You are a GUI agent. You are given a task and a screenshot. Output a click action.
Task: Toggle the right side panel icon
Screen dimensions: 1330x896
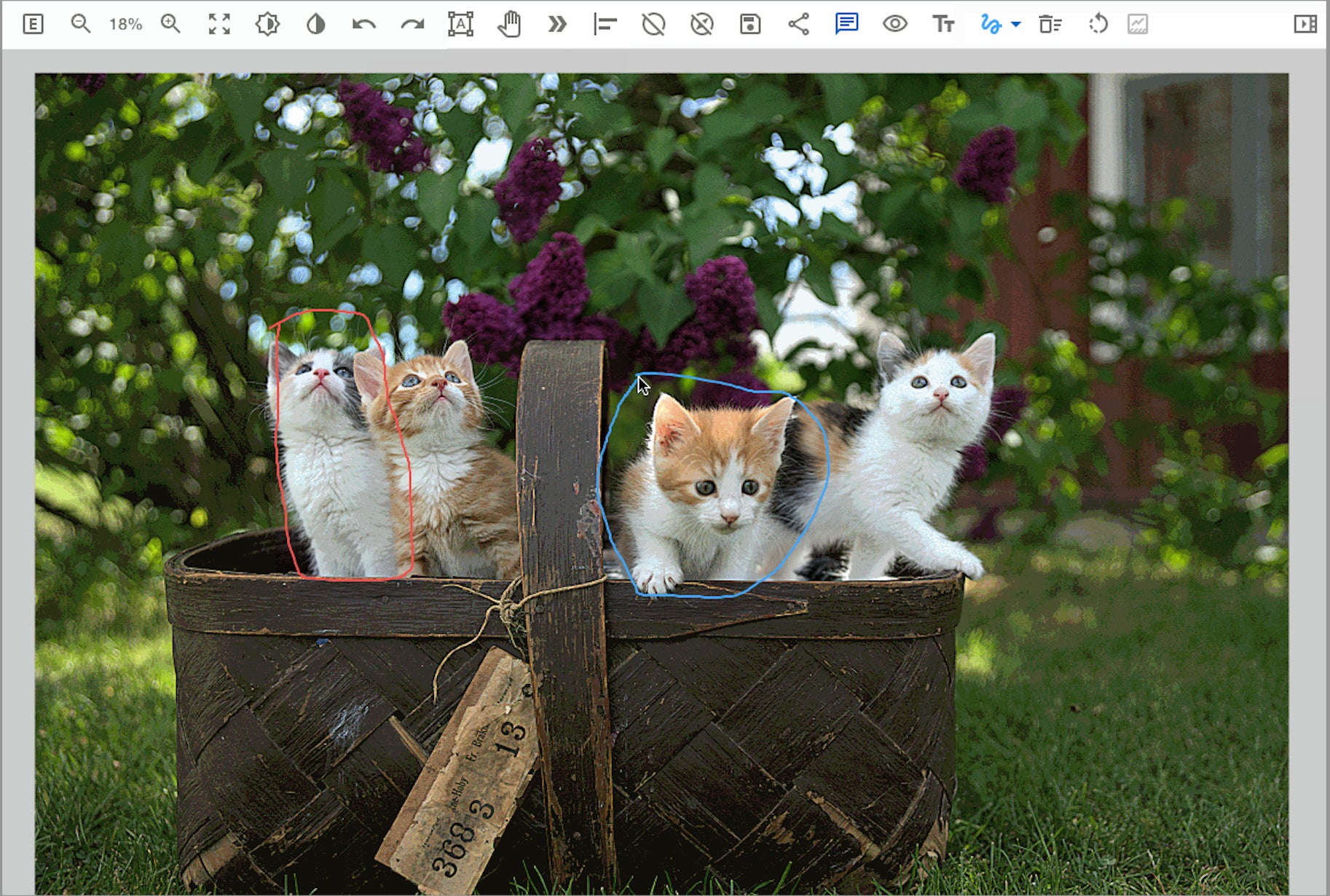pos(1305,24)
